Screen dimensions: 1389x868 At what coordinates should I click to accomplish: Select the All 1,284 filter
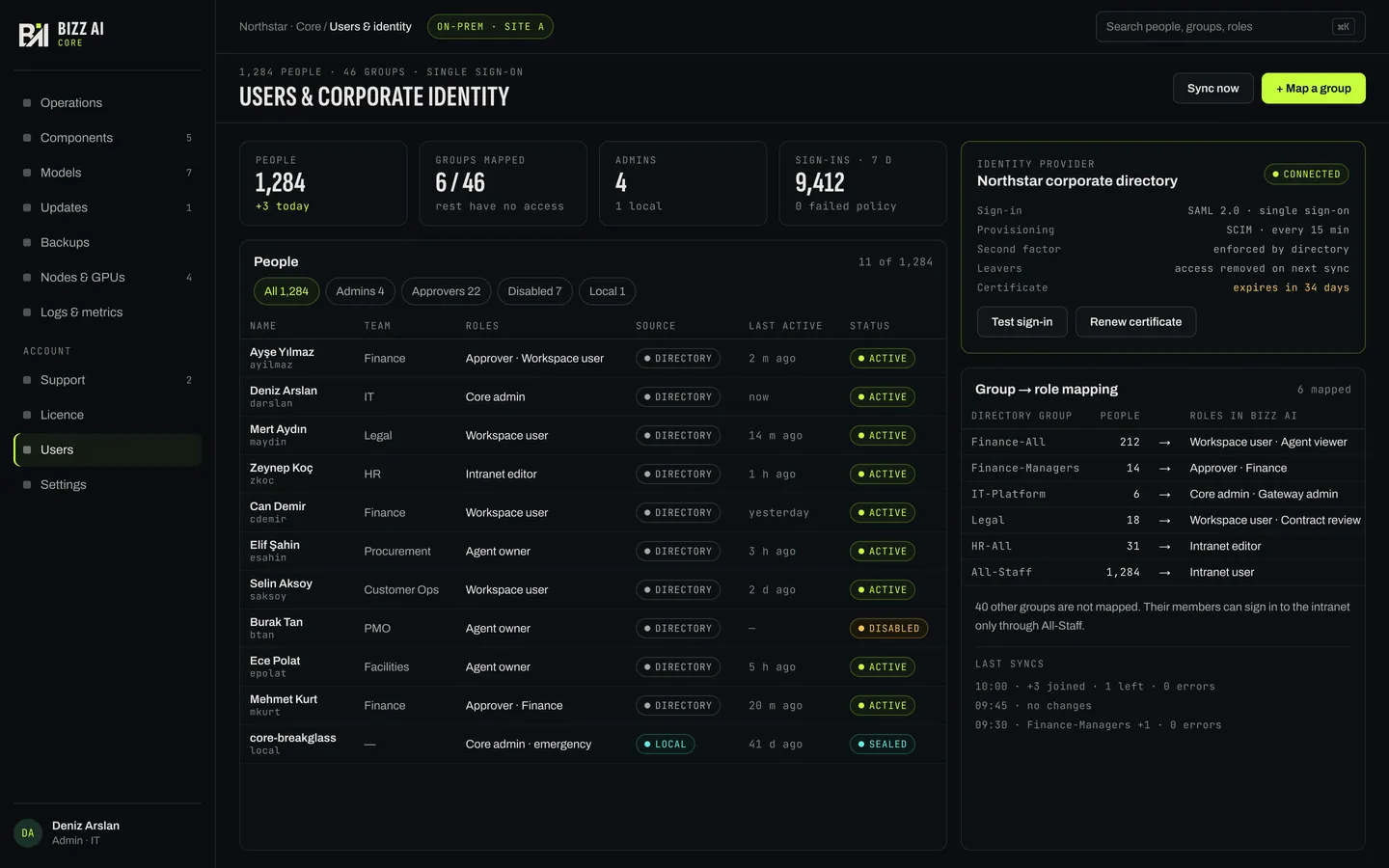tap(286, 291)
